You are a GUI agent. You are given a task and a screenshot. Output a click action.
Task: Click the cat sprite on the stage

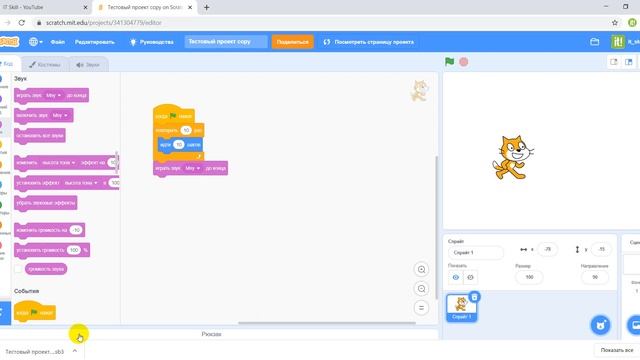click(512, 158)
